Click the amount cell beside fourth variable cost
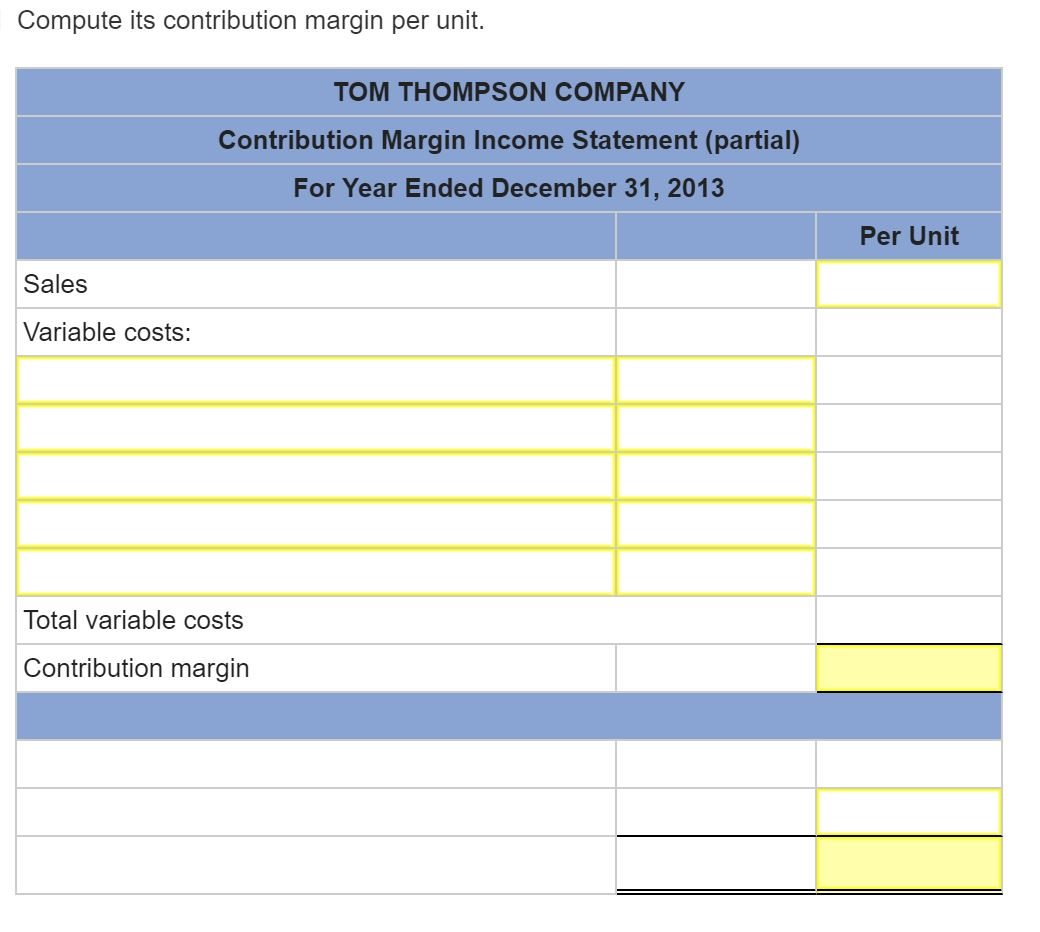1040x932 pixels. (x=715, y=524)
